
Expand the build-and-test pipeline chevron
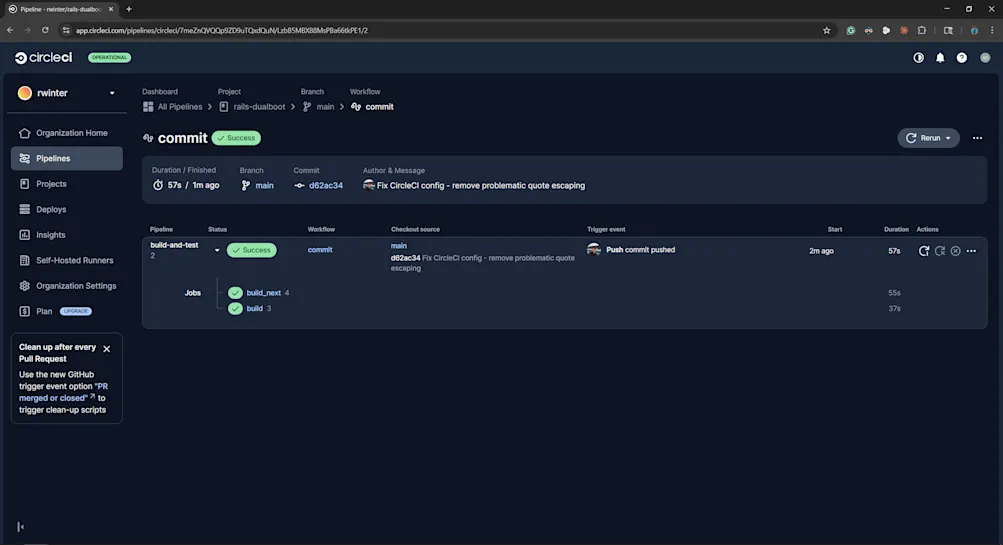coord(217,251)
